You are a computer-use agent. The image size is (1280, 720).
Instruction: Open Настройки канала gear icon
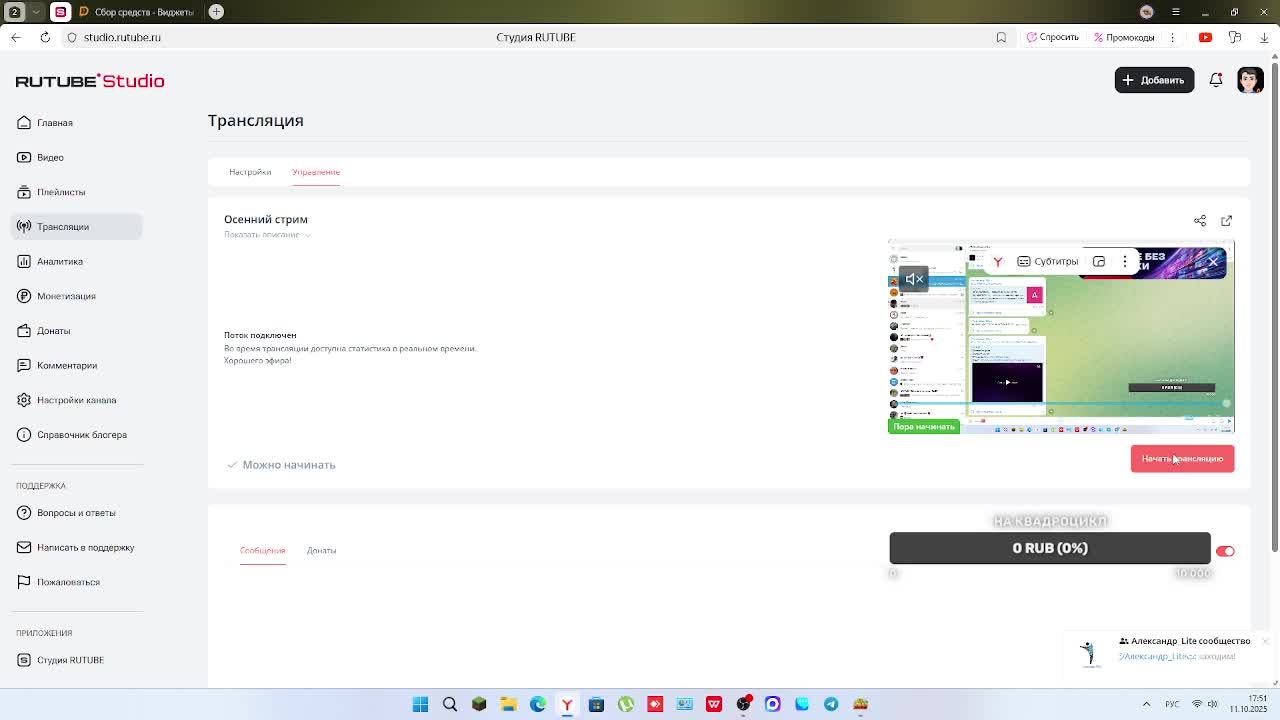(x=24, y=400)
